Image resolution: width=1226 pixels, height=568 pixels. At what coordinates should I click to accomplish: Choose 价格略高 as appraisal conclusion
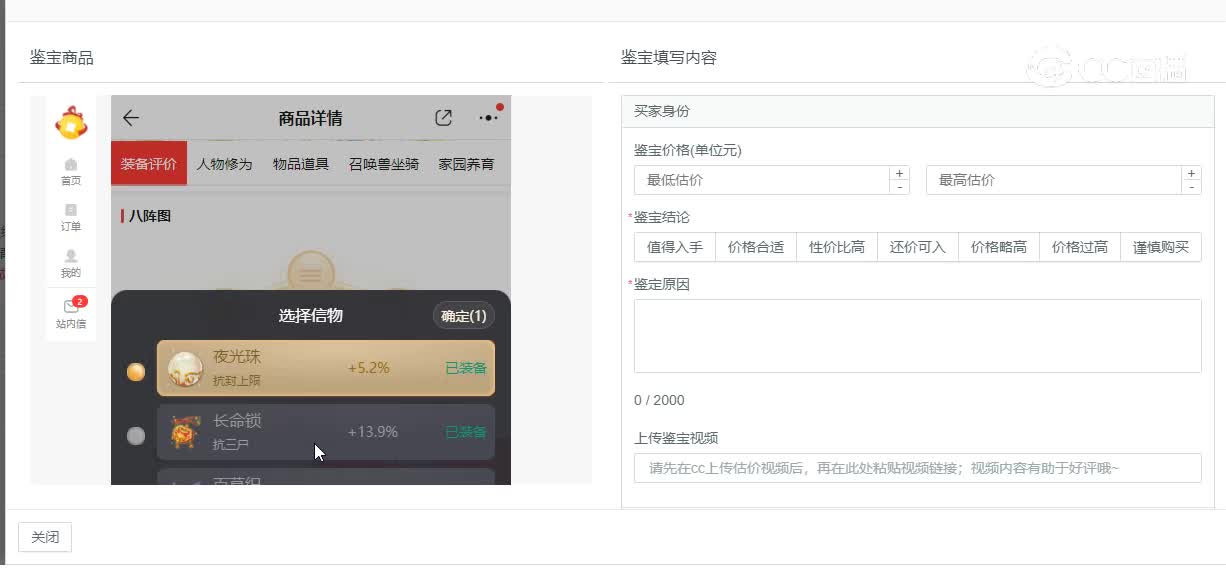999,247
